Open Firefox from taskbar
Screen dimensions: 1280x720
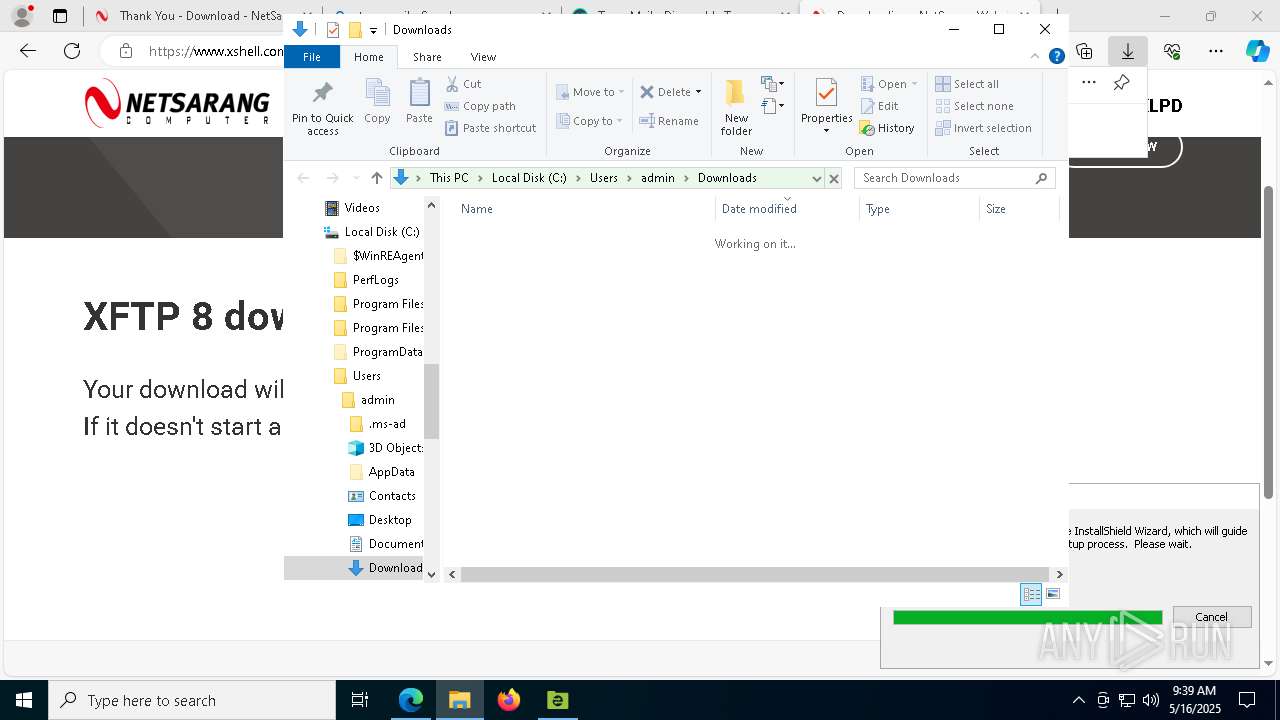(x=509, y=700)
